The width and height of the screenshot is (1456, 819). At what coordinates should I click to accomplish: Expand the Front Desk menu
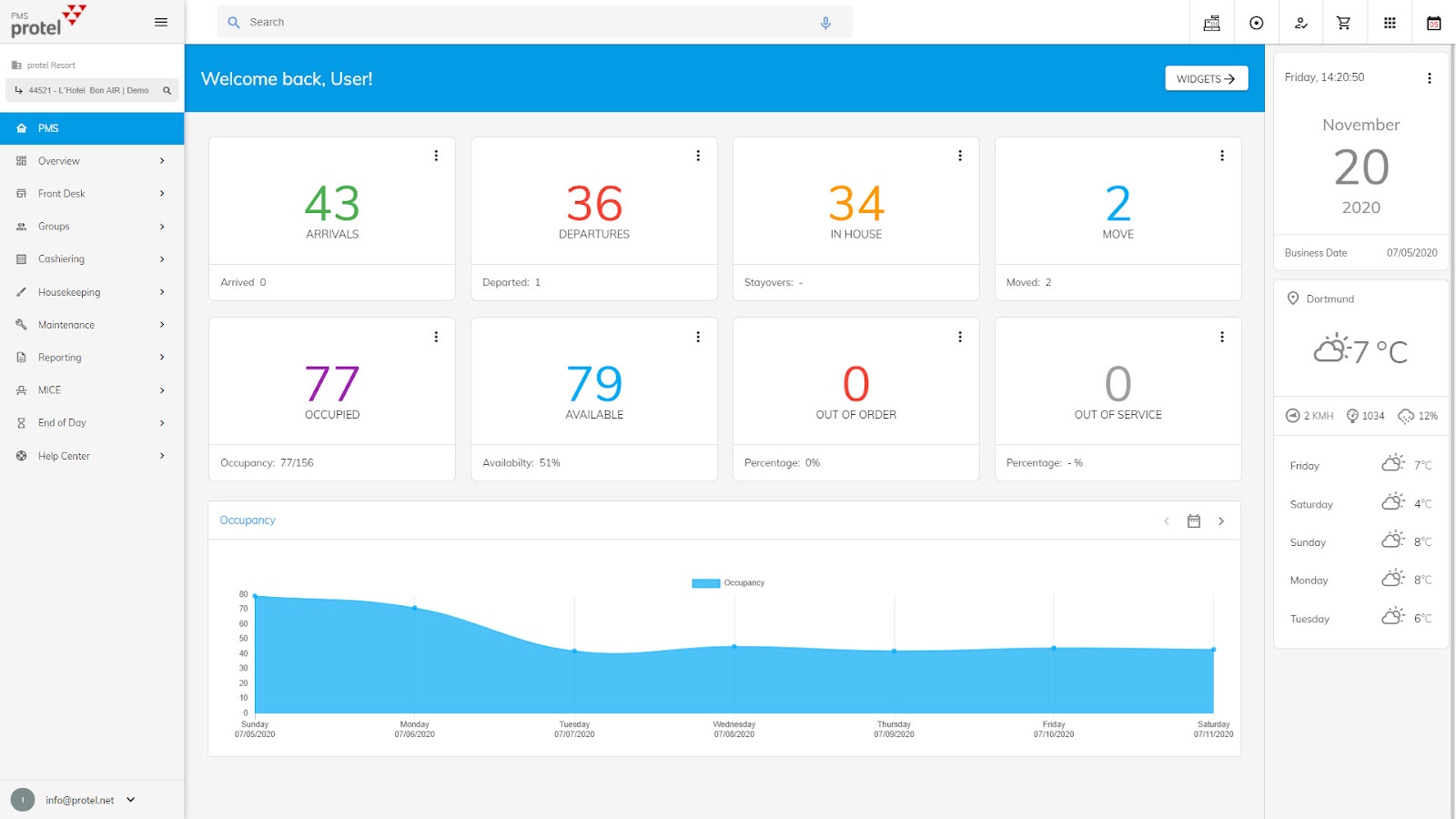(x=92, y=194)
